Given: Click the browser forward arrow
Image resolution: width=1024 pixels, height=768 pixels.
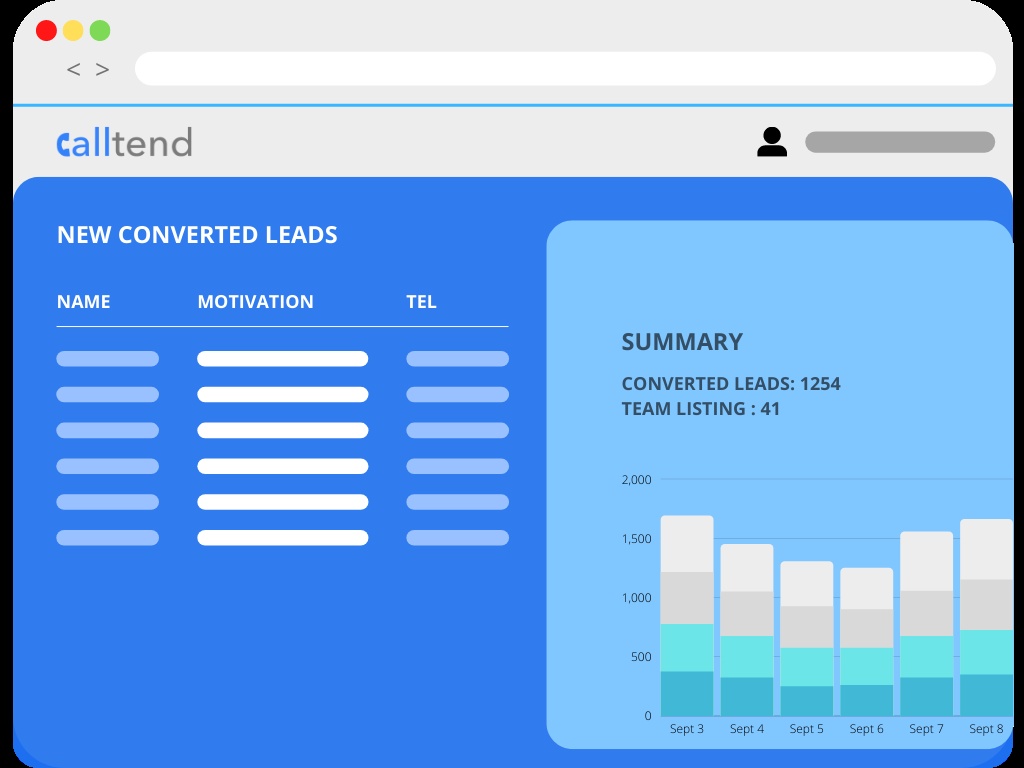Looking at the screenshot, I should (x=103, y=69).
